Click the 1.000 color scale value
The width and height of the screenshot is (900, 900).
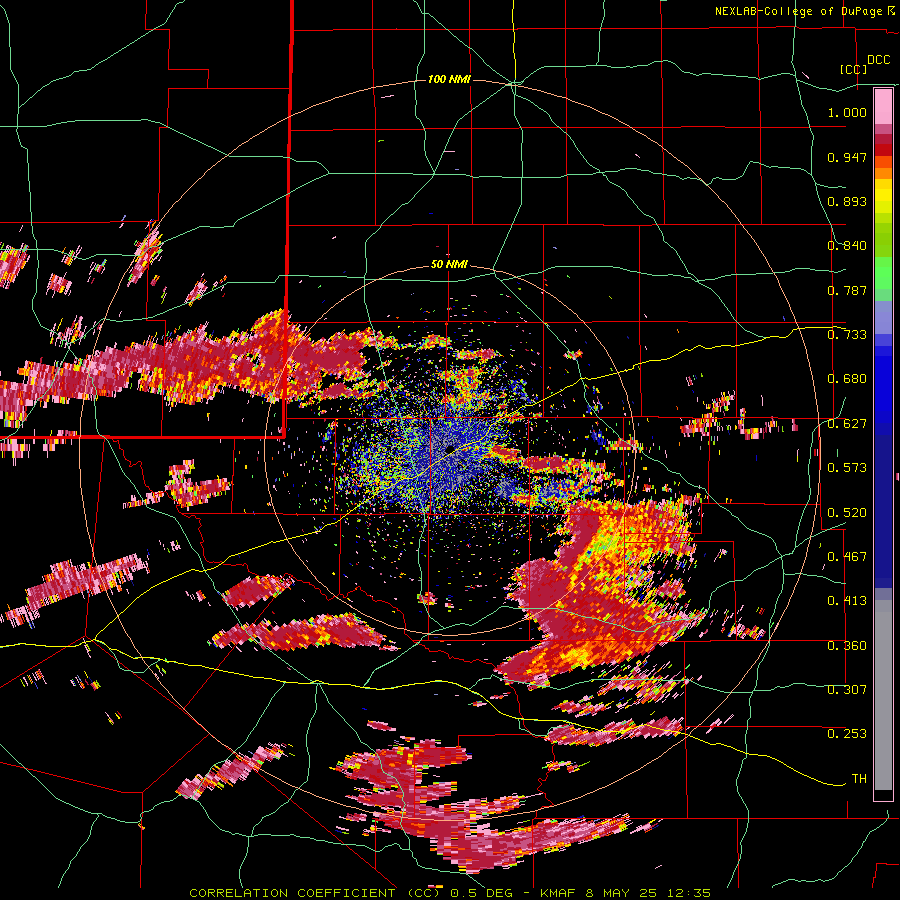point(847,112)
